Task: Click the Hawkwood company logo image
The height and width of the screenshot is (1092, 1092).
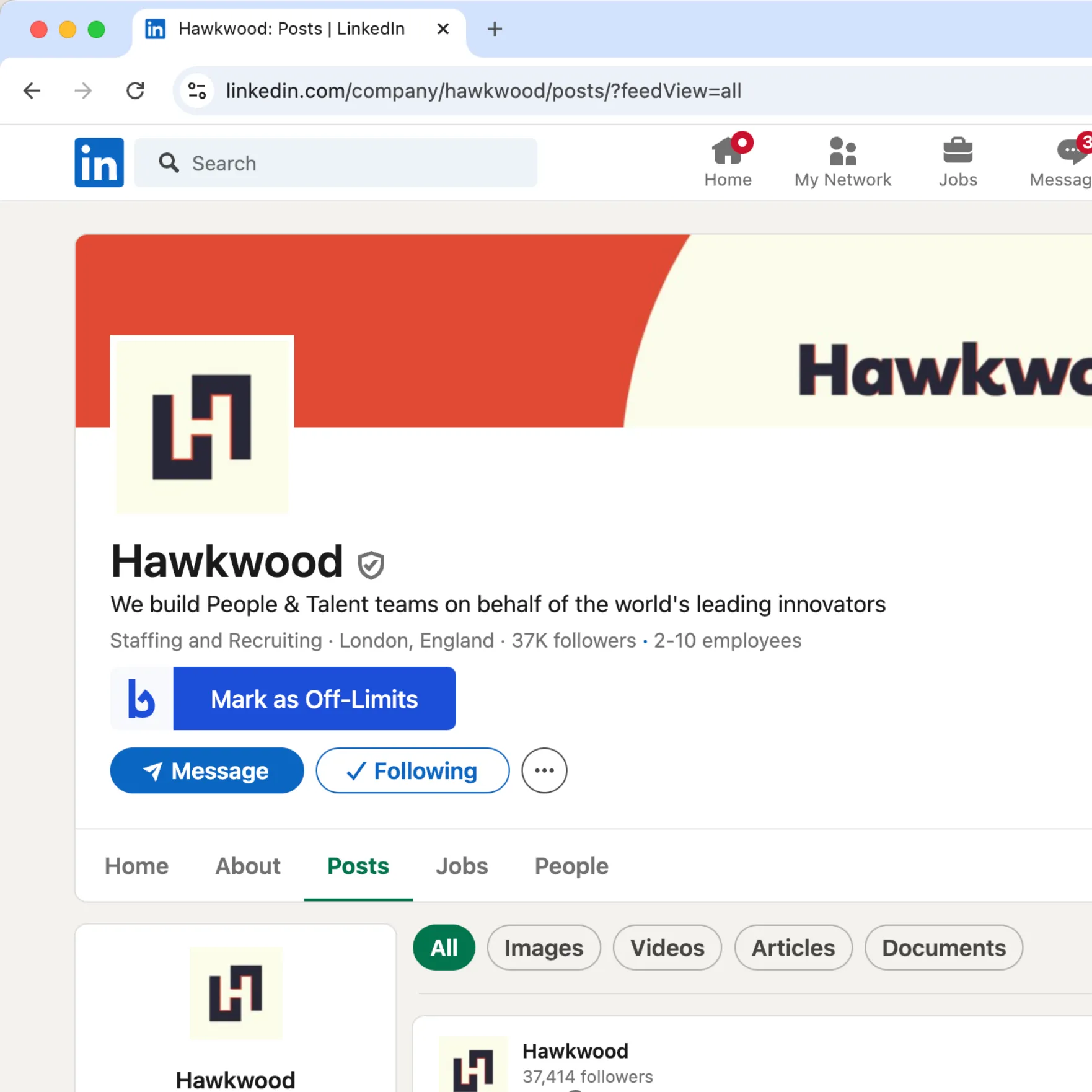Action: pos(202,426)
